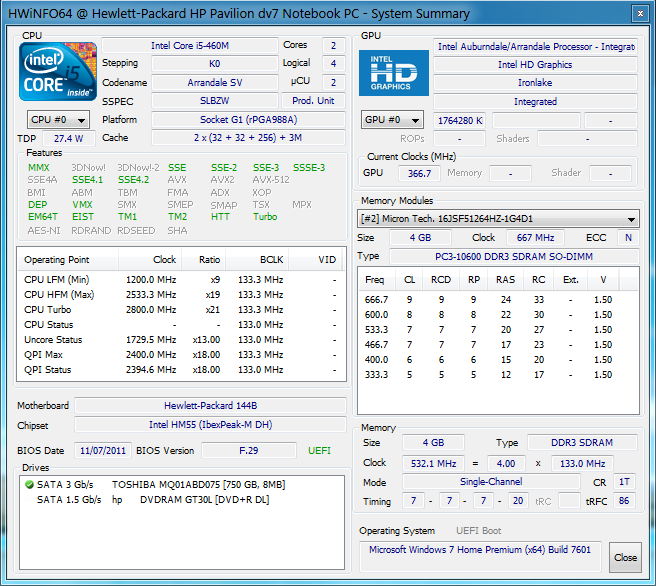Click the EM64T feature label

click(43, 217)
